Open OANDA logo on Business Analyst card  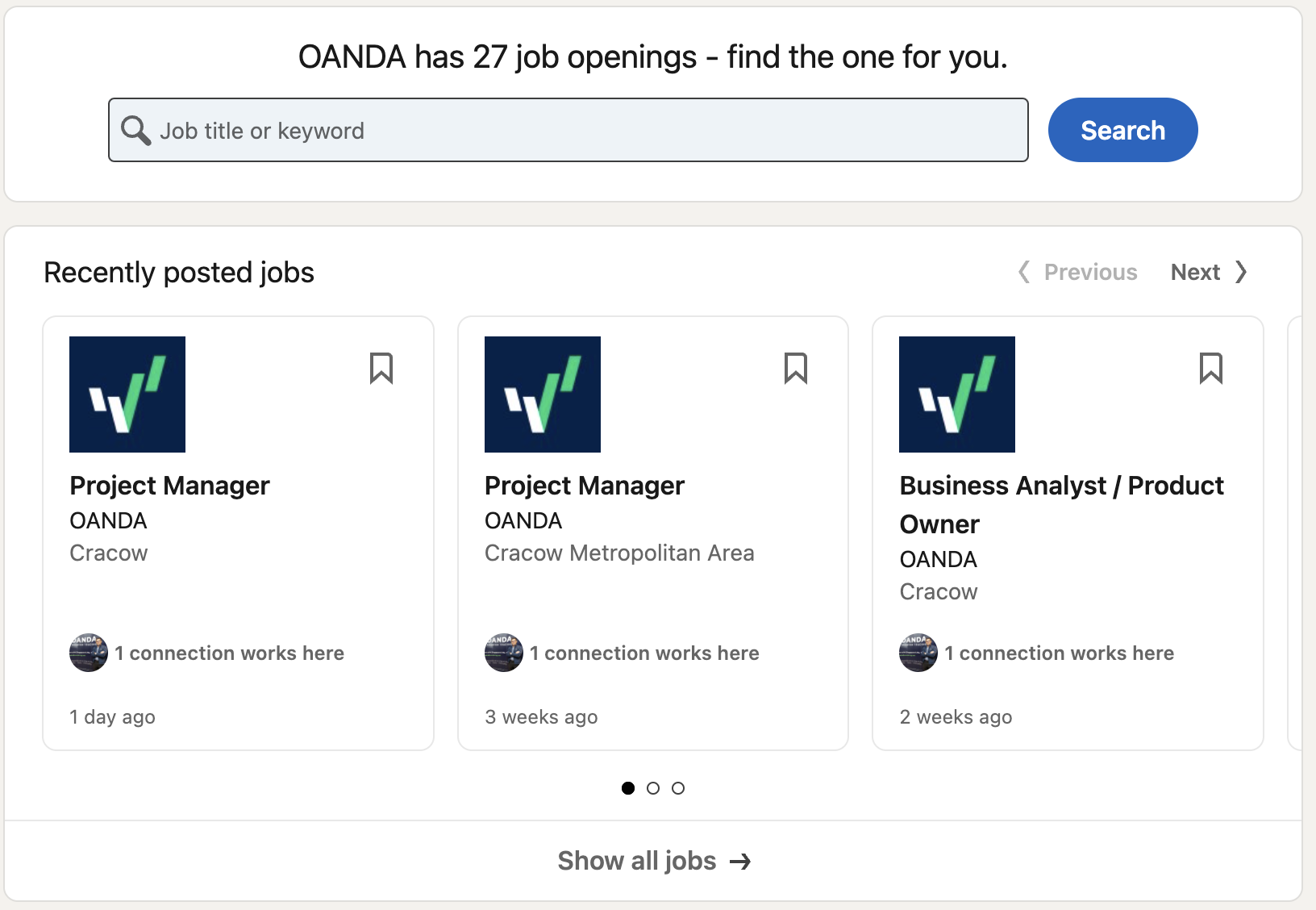957,394
